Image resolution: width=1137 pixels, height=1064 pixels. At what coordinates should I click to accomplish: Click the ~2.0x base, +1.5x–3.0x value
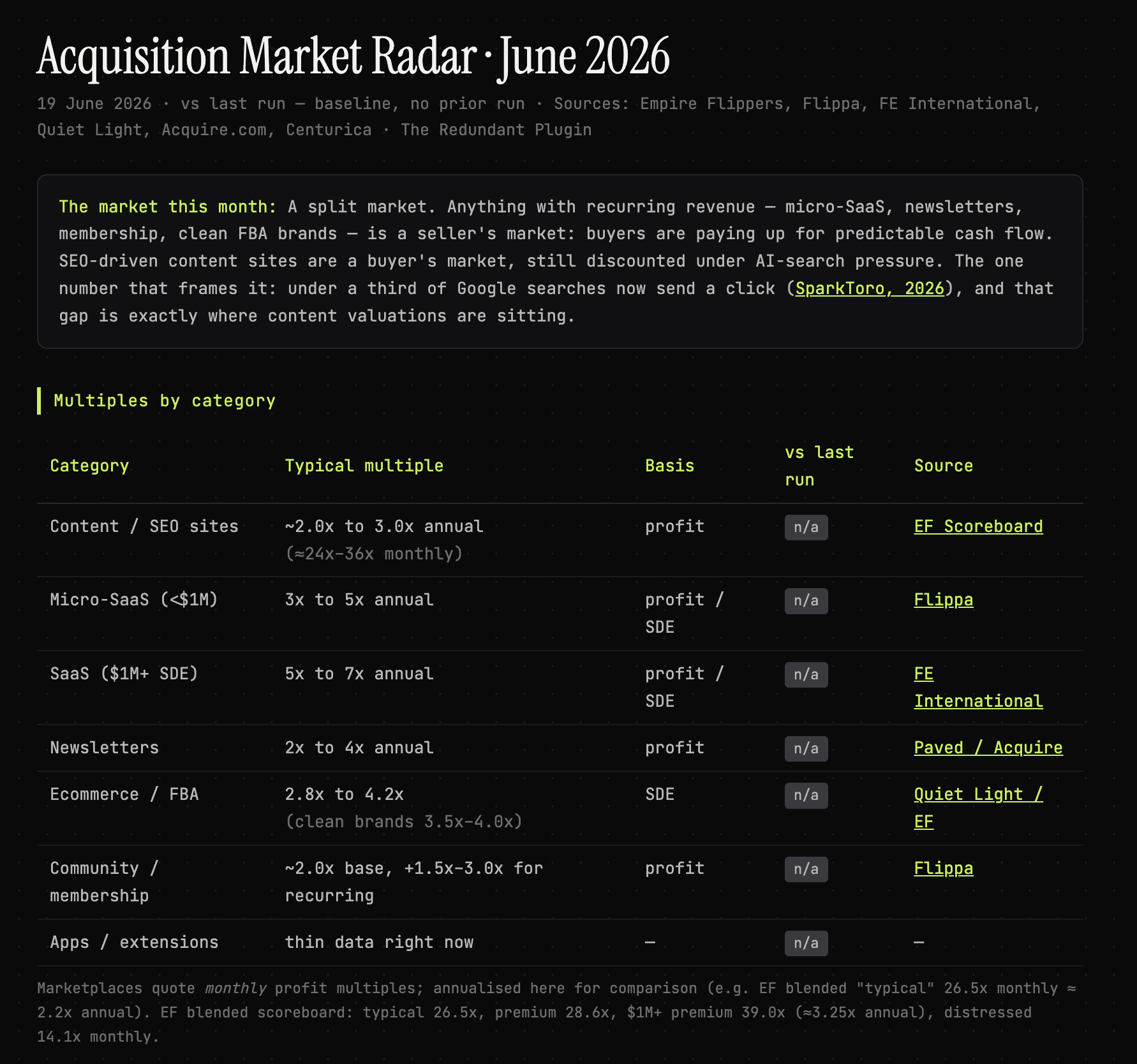(x=414, y=882)
